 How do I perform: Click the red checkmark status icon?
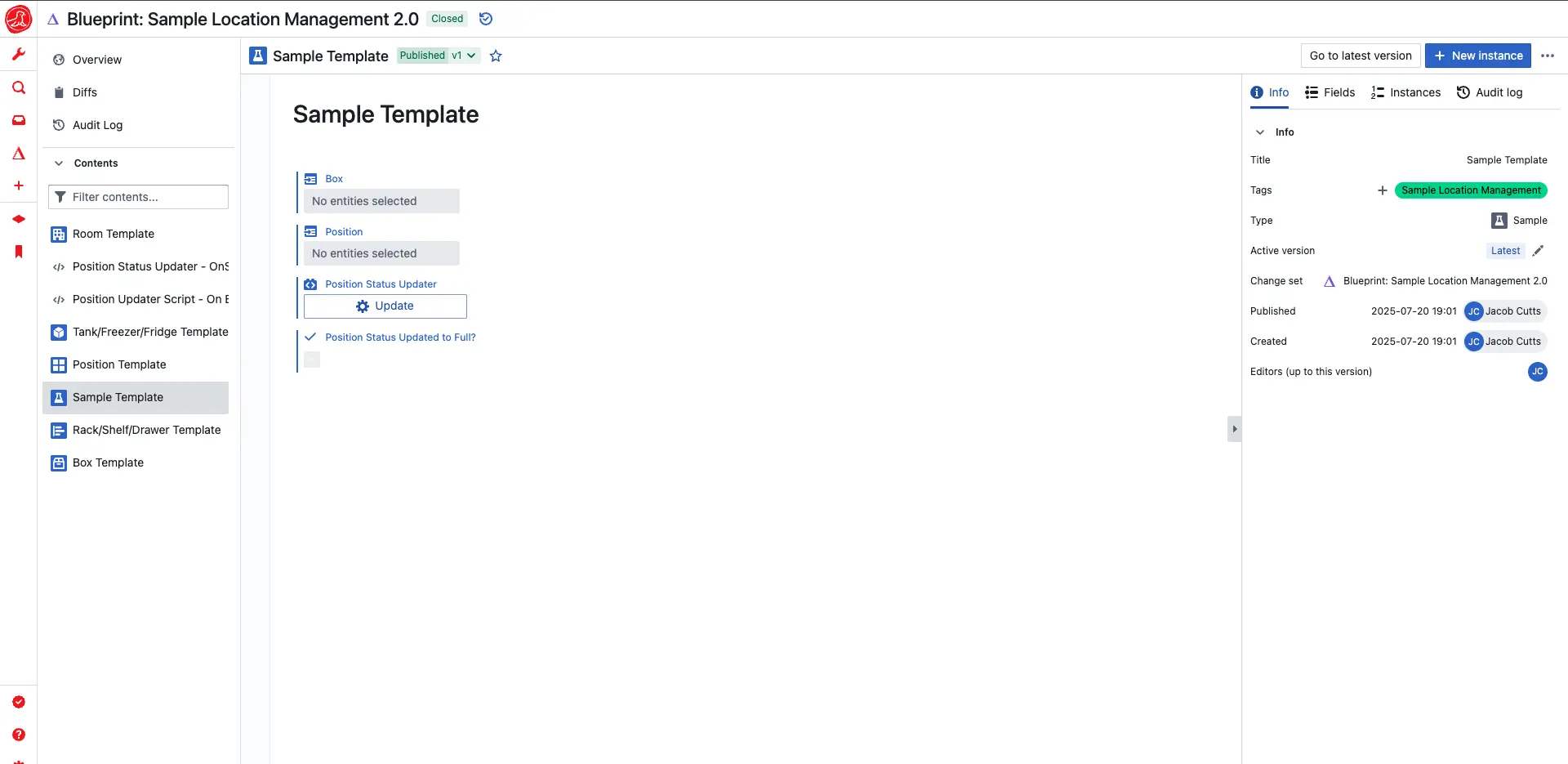(18, 702)
